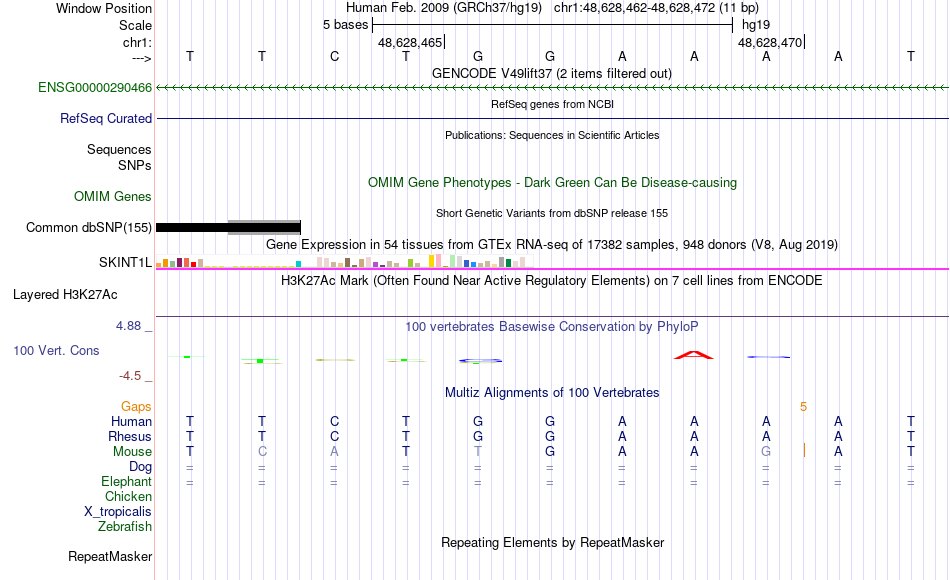Click the 48,628,470 coordinate marker
Image resolution: width=950 pixels, height=580 pixels.
771,42
